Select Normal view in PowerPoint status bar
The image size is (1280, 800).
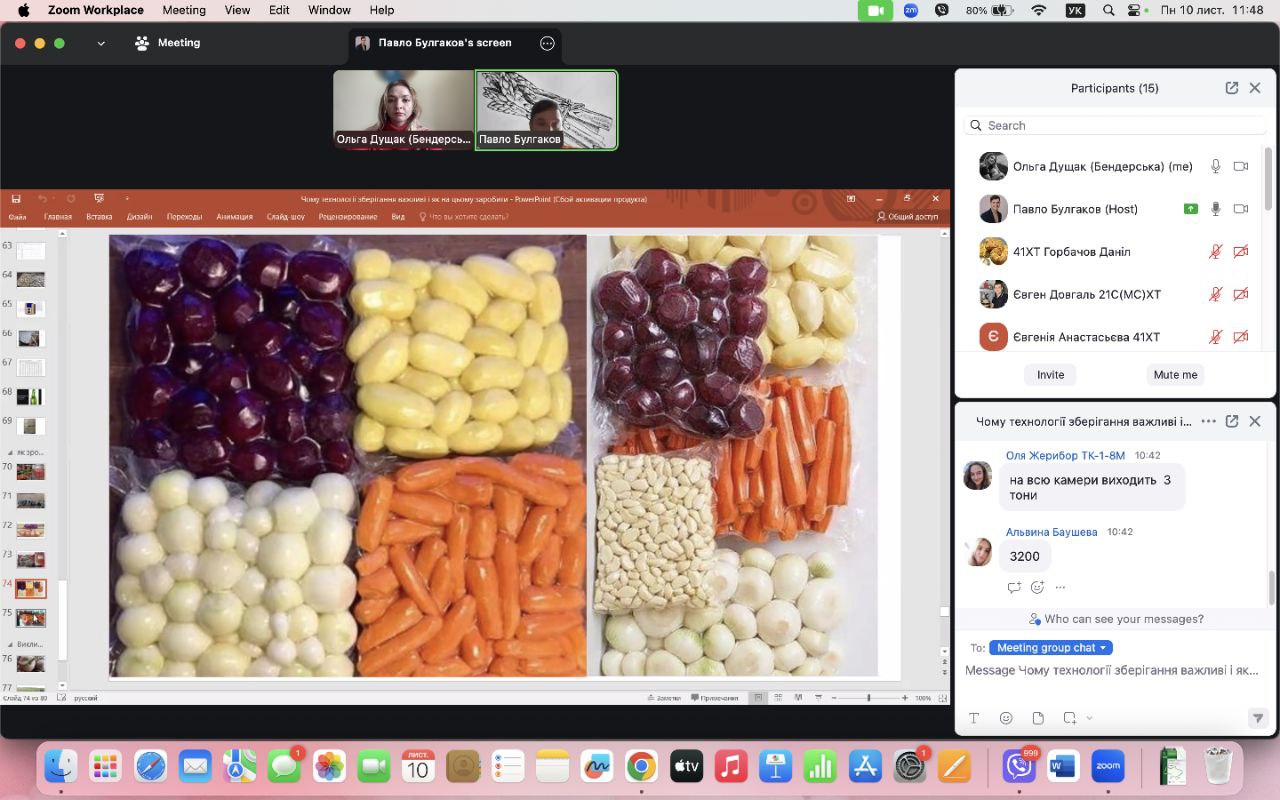tap(757, 698)
